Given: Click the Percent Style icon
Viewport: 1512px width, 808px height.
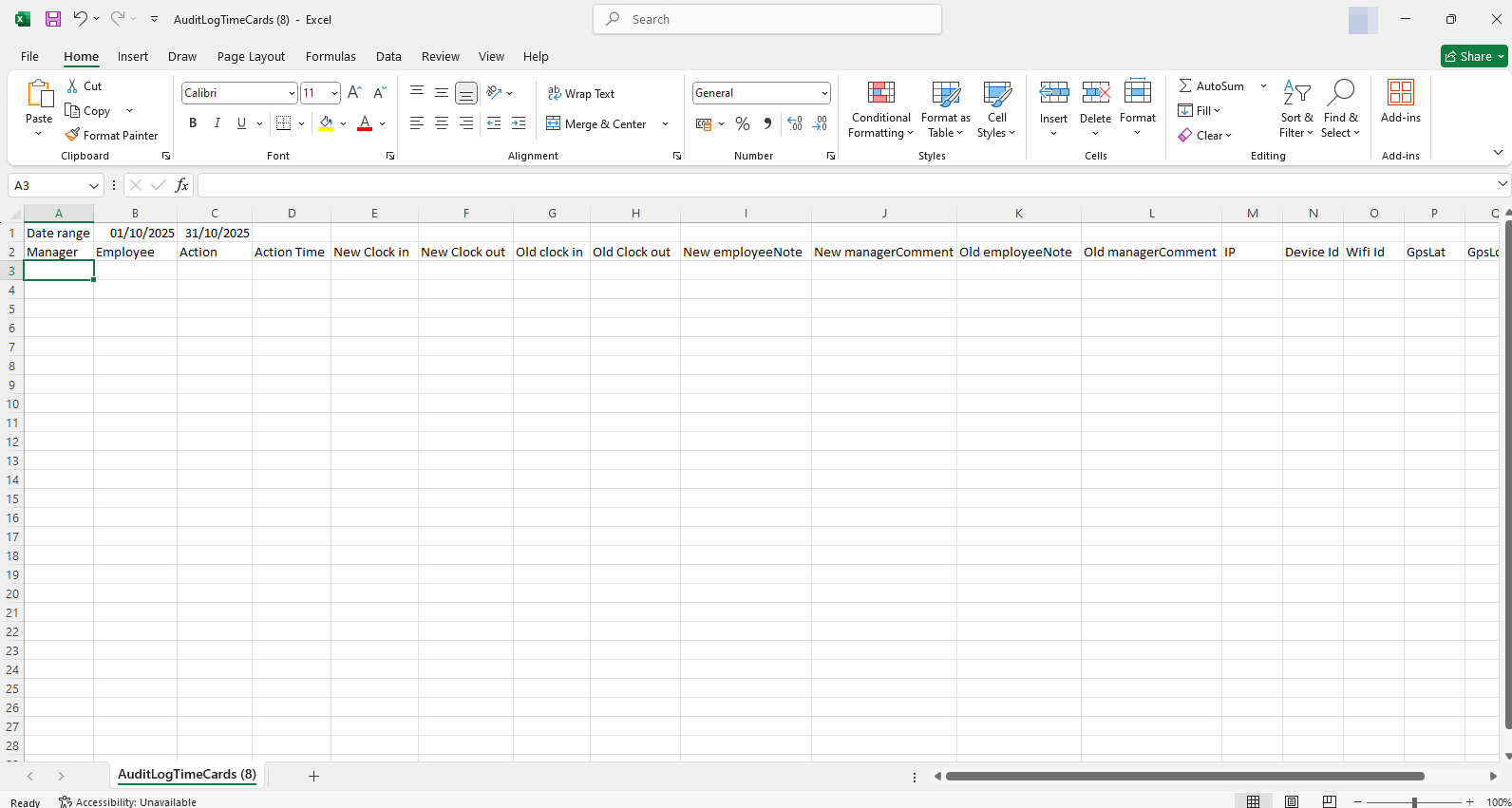Looking at the screenshot, I should tap(743, 123).
